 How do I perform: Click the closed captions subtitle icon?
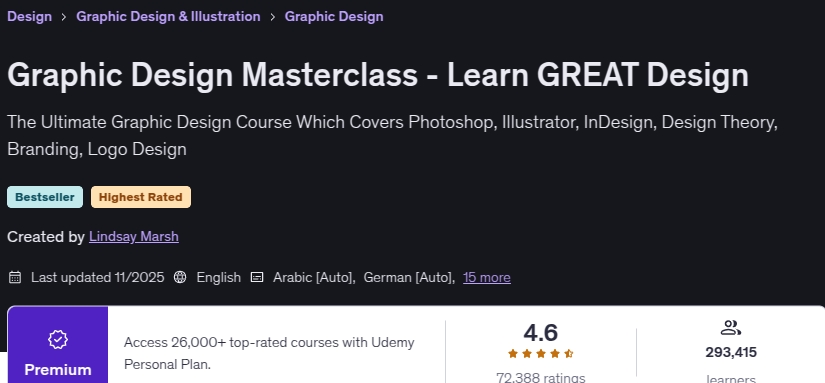(257, 277)
